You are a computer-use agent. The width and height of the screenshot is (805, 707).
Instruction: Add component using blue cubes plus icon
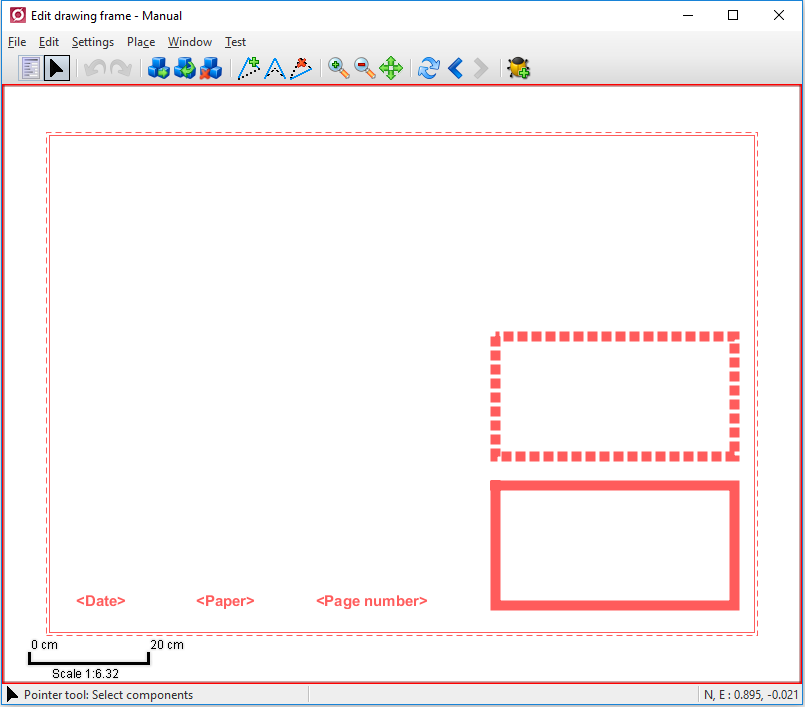coord(159,68)
